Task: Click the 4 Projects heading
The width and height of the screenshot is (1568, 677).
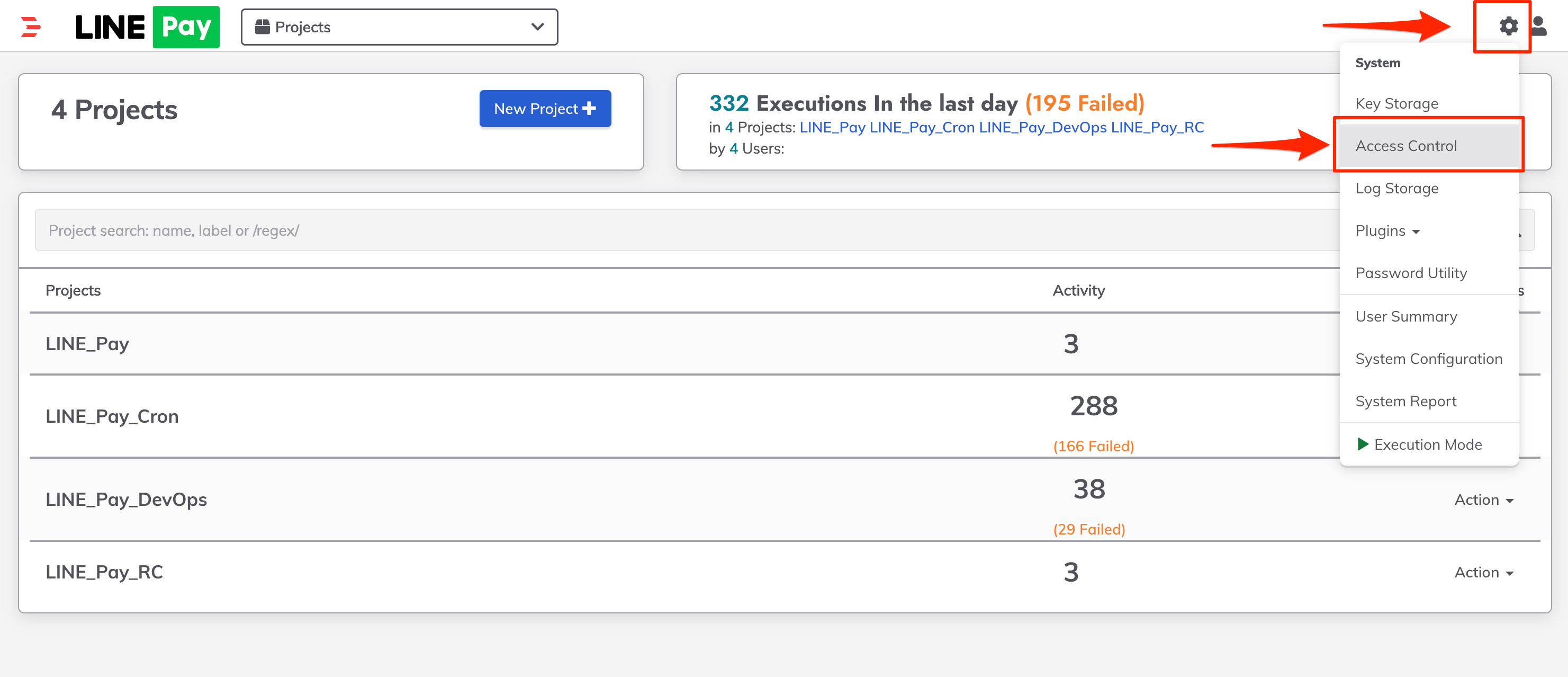Action: [114, 110]
